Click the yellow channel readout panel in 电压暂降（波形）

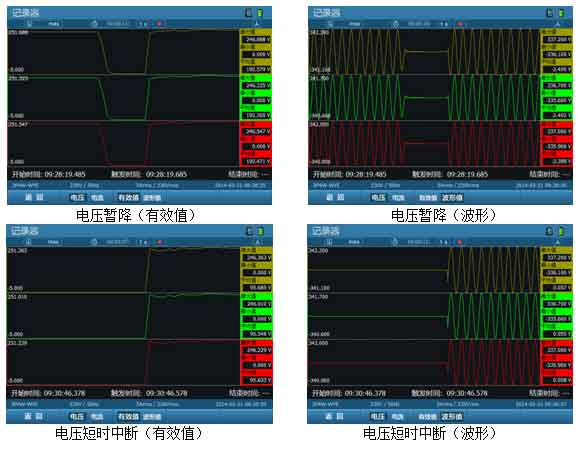(x=557, y=51)
